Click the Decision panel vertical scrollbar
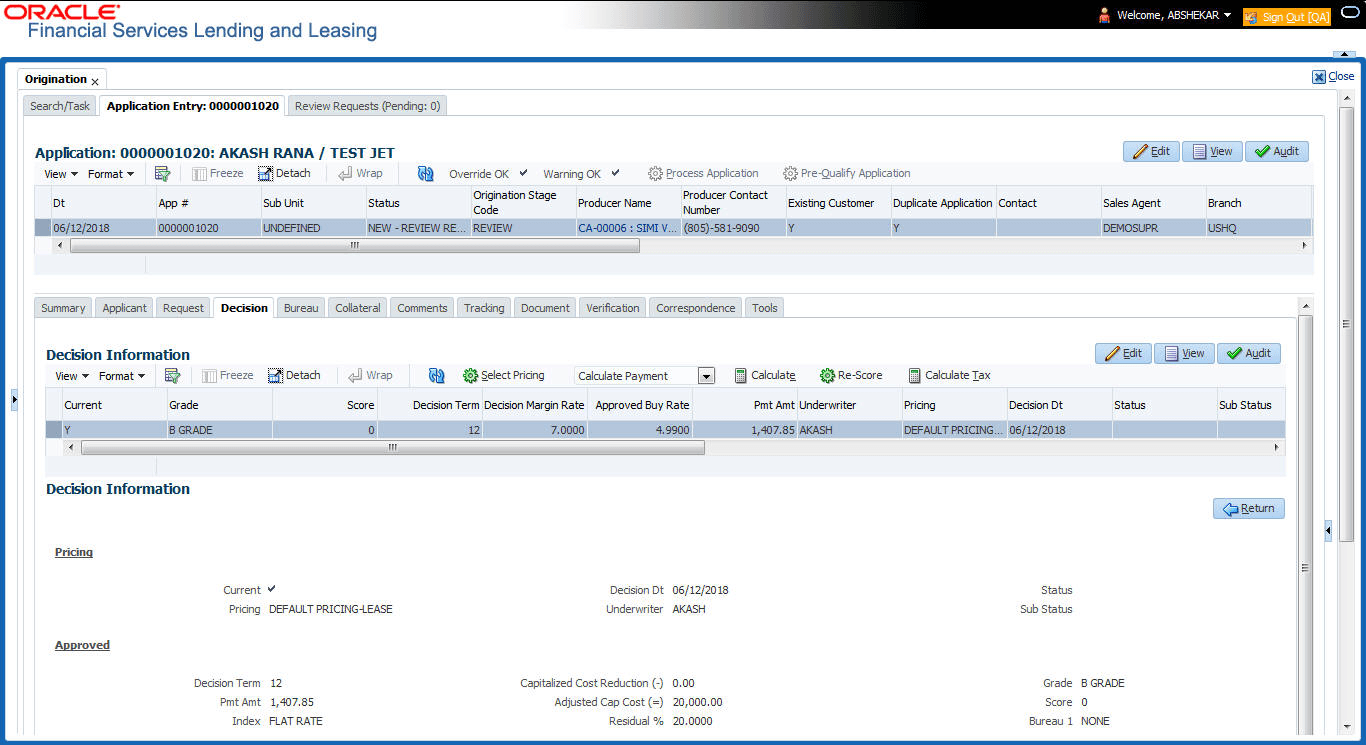This screenshot has height=745, width=1366. tap(1304, 566)
